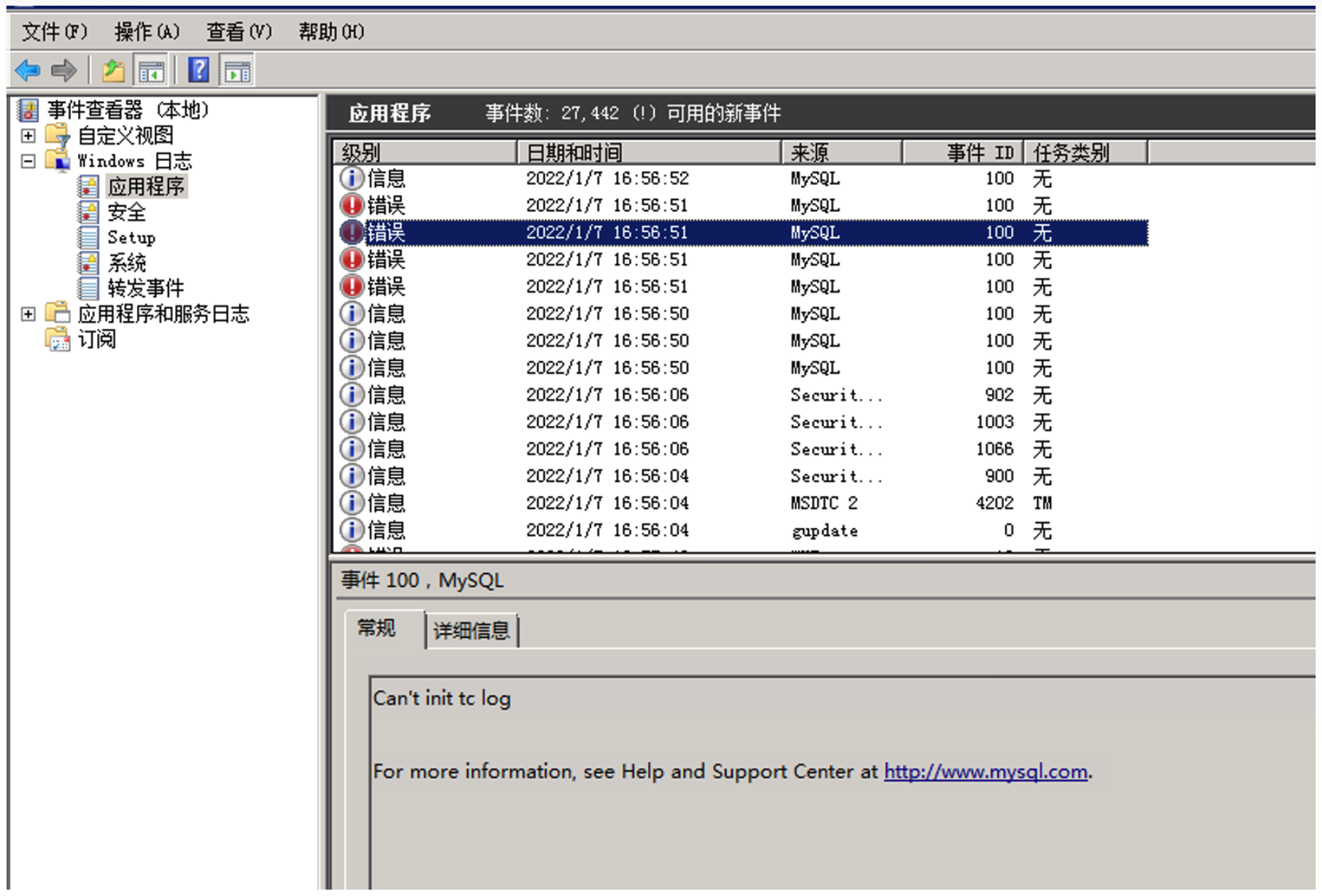Click the TM task category cell

point(1043,503)
